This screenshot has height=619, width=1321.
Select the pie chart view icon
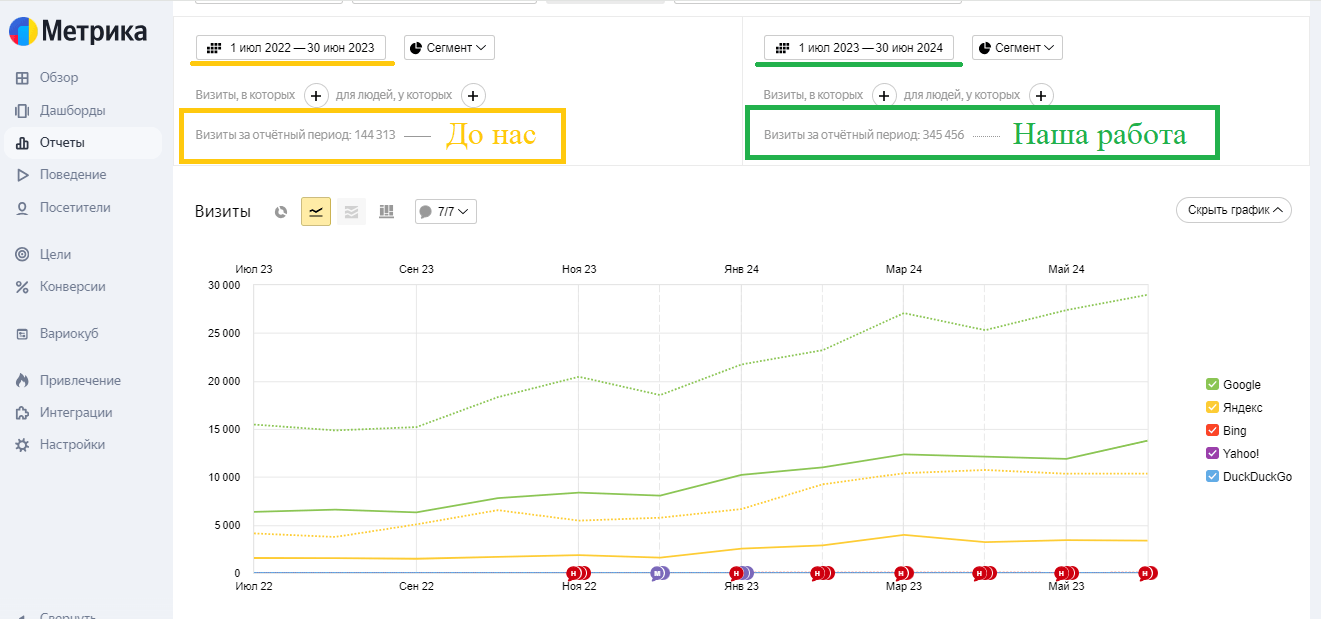point(281,212)
